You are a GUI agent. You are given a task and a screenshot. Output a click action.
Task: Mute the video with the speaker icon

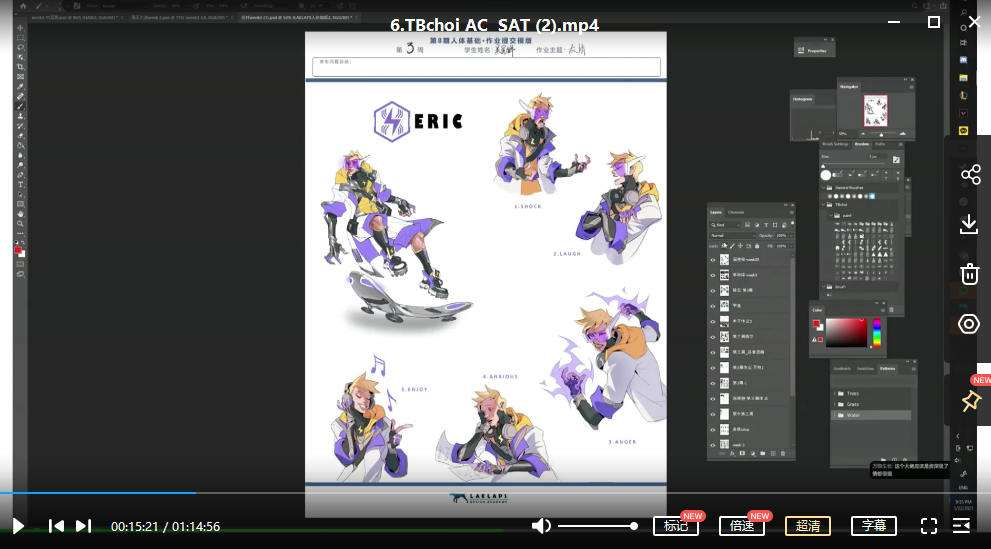pyautogui.click(x=541, y=526)
